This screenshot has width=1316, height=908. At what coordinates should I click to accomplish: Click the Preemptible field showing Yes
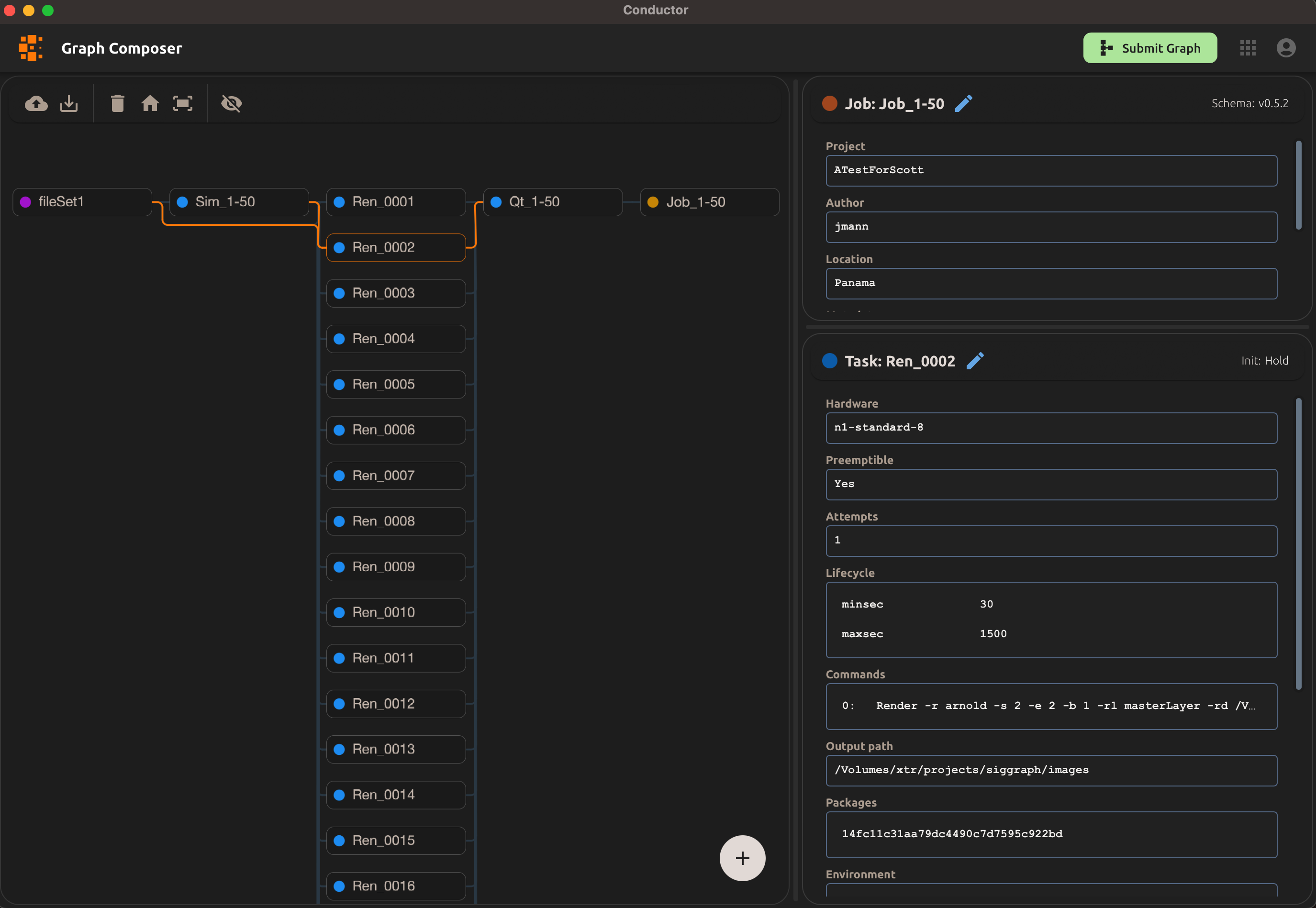click(x=1051, y=484)
